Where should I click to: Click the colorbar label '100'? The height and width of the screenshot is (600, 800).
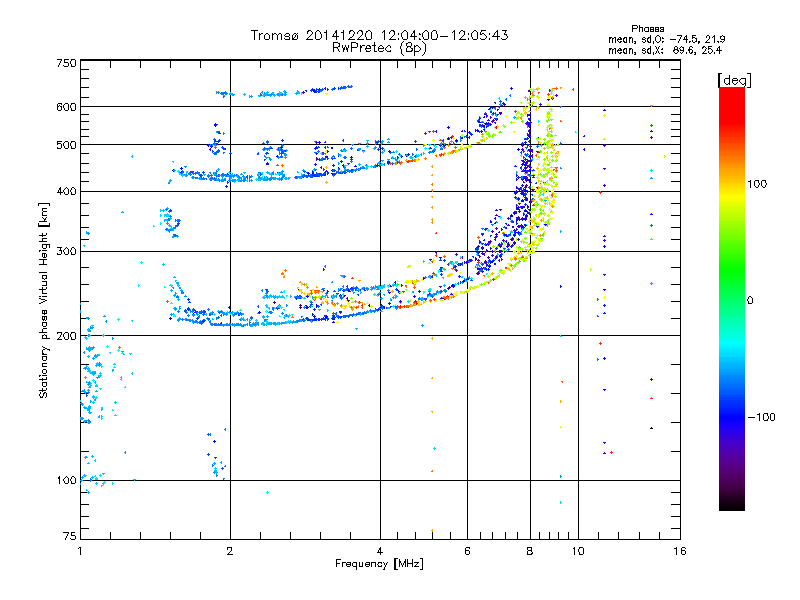click(x=757, y=184)
